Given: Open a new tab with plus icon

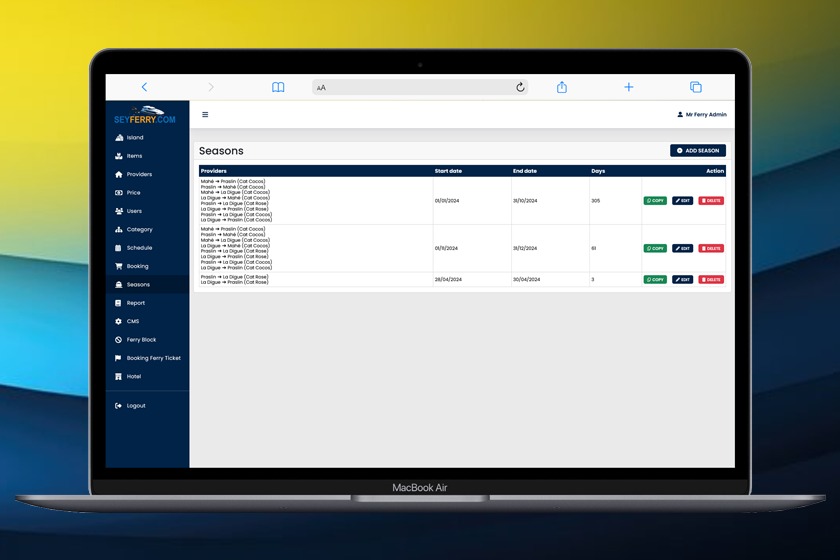Looking at the screenshot, I should click(x=629, y=87).
